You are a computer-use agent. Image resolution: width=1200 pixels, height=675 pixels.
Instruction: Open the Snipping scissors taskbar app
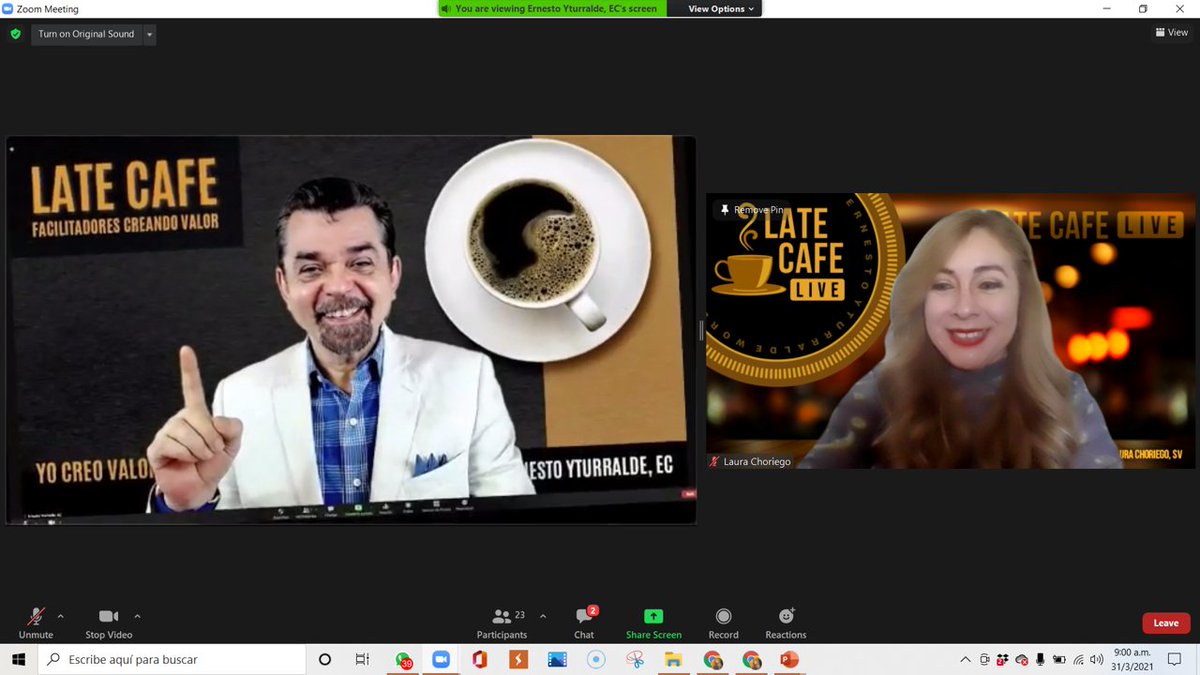[635, 660]
